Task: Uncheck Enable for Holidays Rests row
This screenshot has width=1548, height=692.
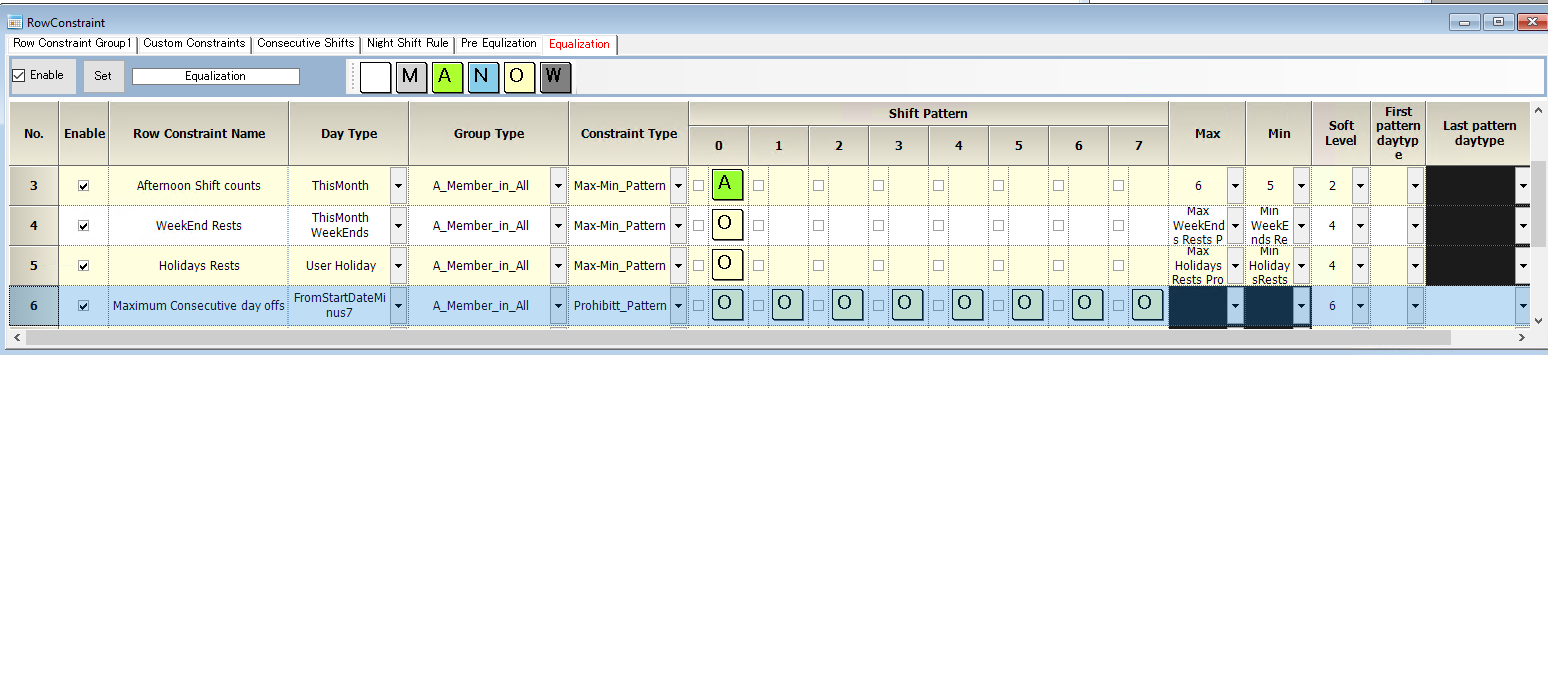Action: (x=84, y=265)
